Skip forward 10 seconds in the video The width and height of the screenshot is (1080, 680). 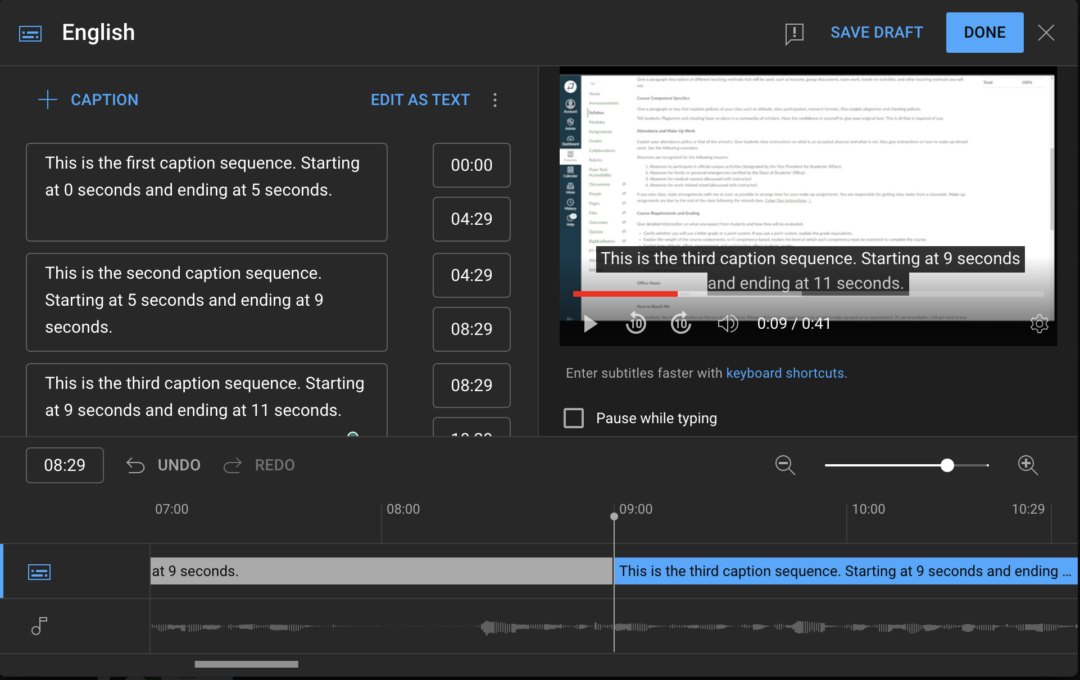(681, 323)
